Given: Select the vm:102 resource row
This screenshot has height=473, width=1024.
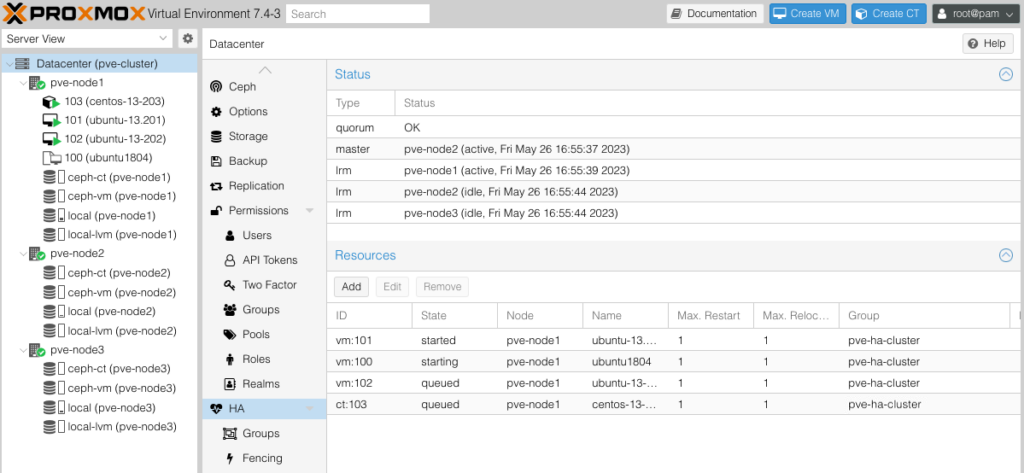Looking at the screenshot, I should coord(675,383).
